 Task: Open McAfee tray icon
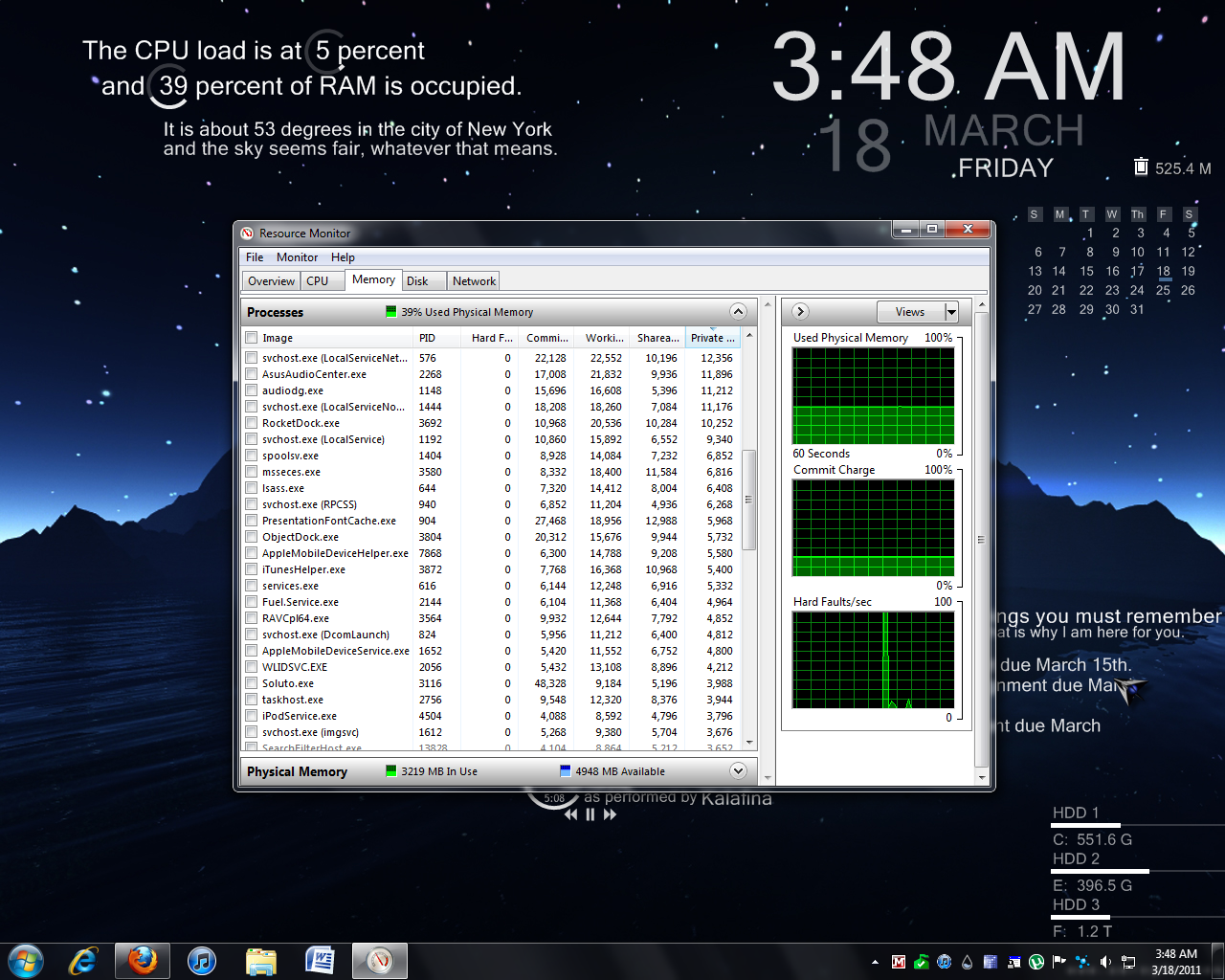pos(899,962)
